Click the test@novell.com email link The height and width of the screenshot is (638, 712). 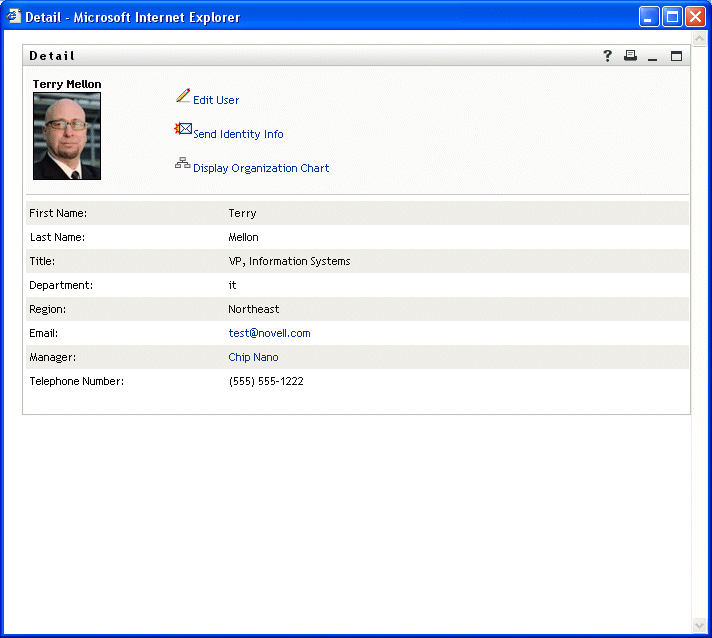[269, 333]
